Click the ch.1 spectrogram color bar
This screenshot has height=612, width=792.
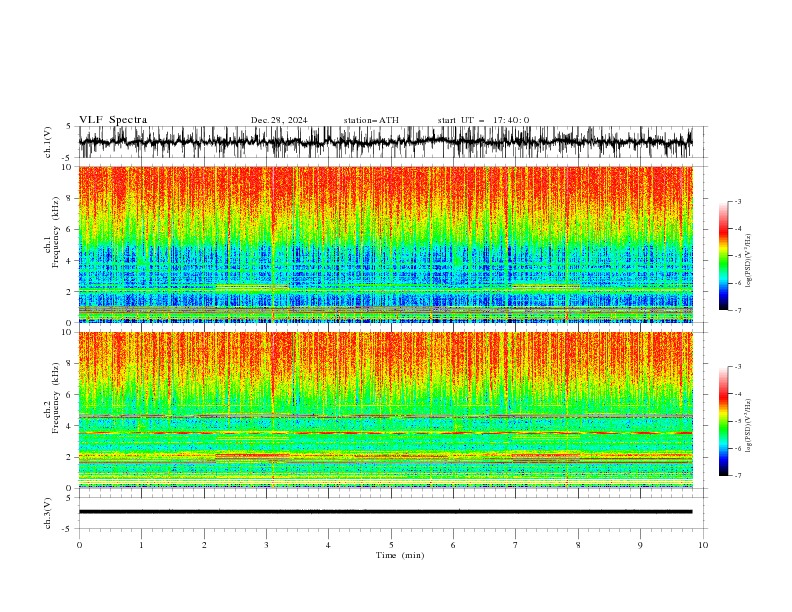[723, 255]
